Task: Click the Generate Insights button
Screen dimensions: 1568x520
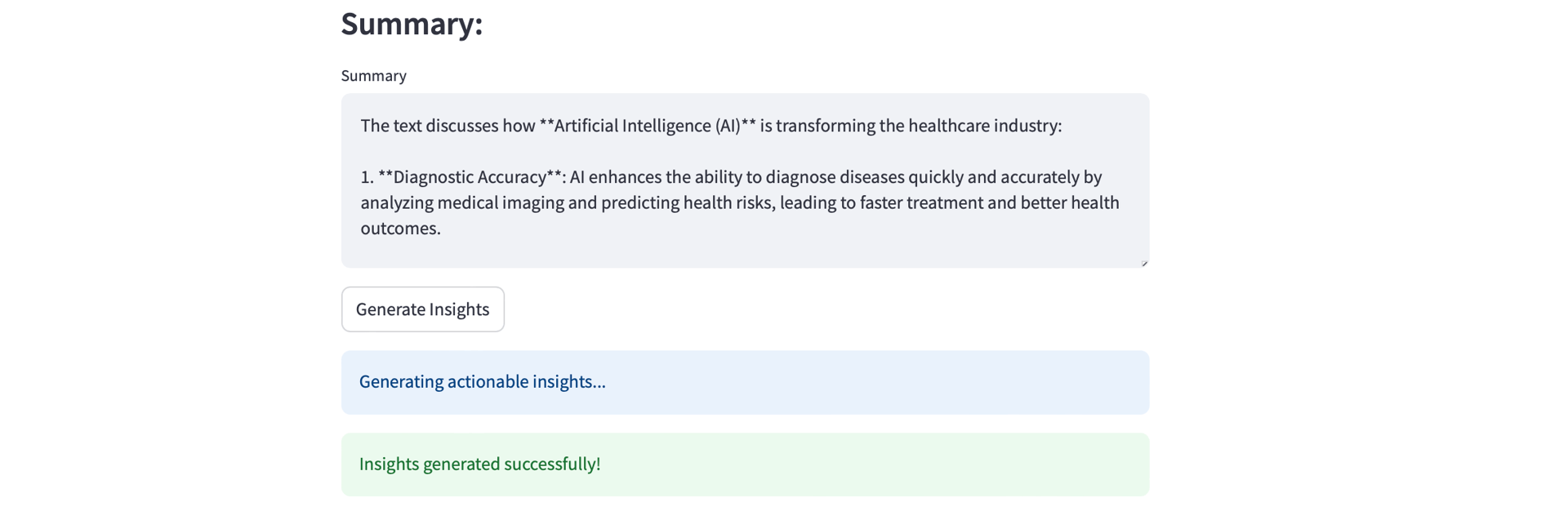Action: [422, 309]
